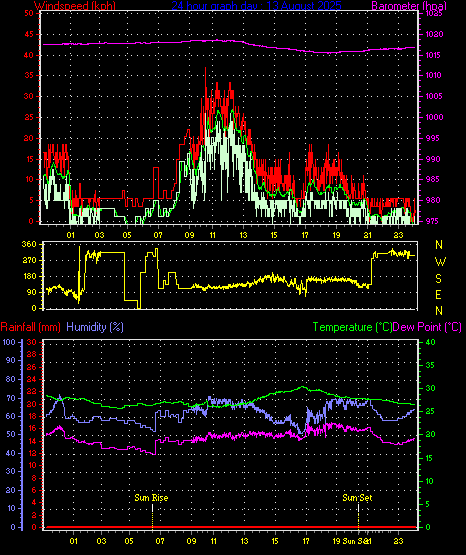466x555 pixels.
Task: Click barometer axis value 995
Action: pyautogui.click(x=433, y=138)
